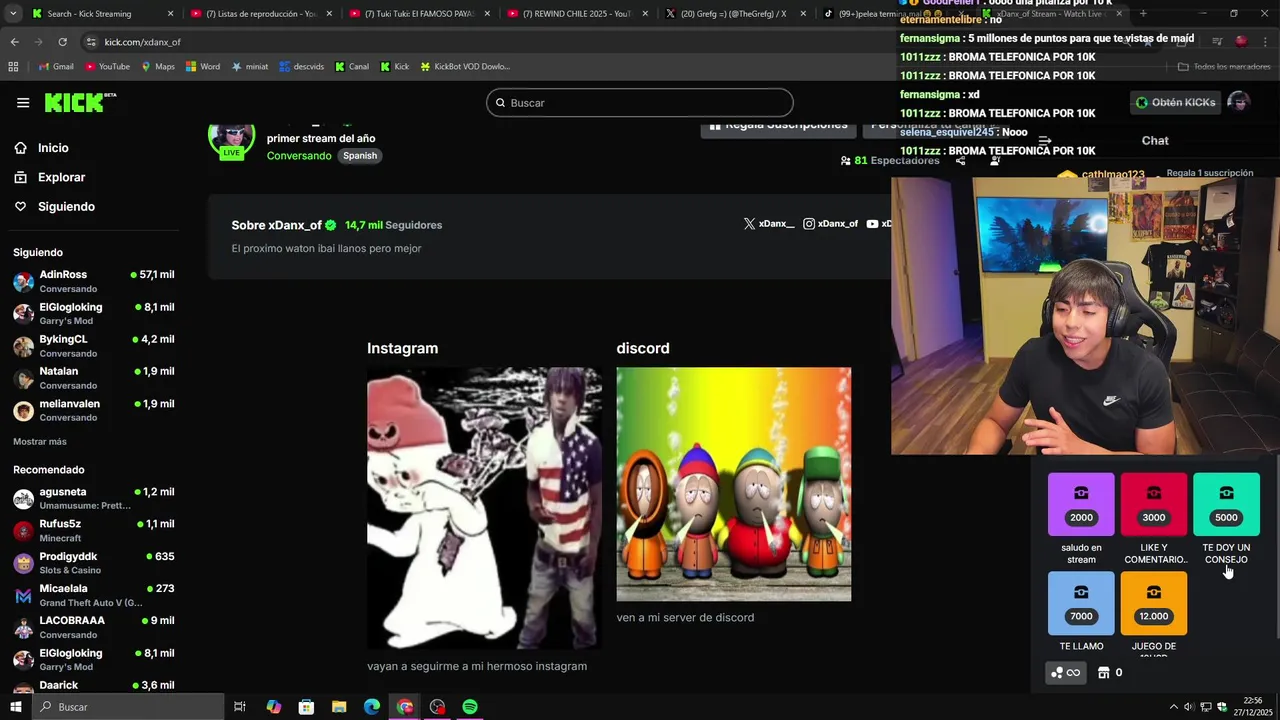
Task: Open agusneta recommended channel
Action: 94,498
